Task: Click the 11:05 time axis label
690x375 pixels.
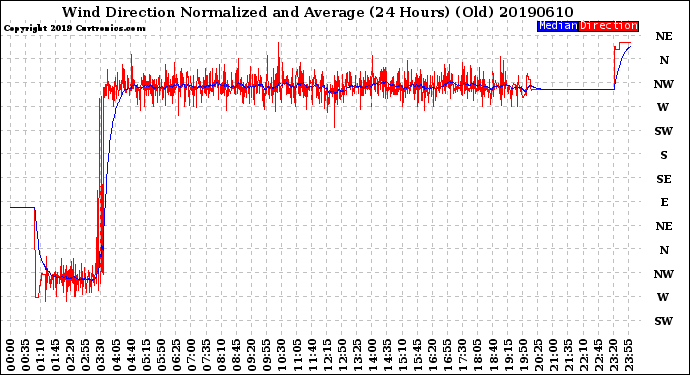Action: point(297,355)
